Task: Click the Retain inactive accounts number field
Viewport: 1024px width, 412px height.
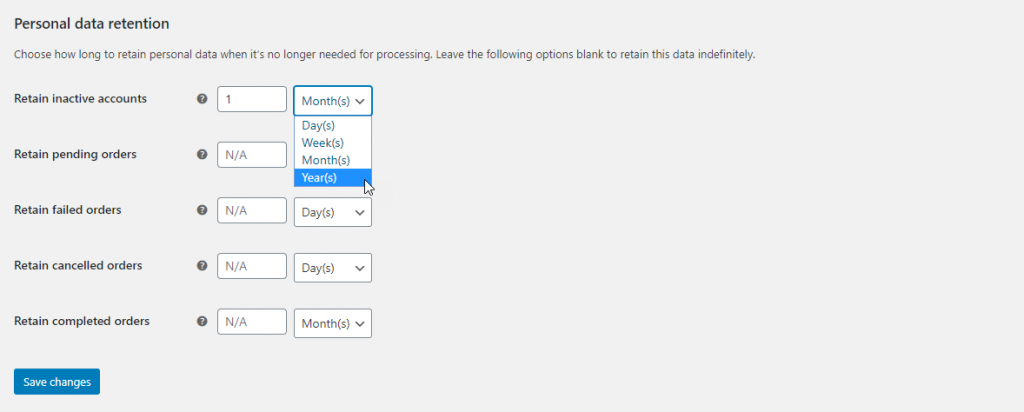Action: [252, 99]
